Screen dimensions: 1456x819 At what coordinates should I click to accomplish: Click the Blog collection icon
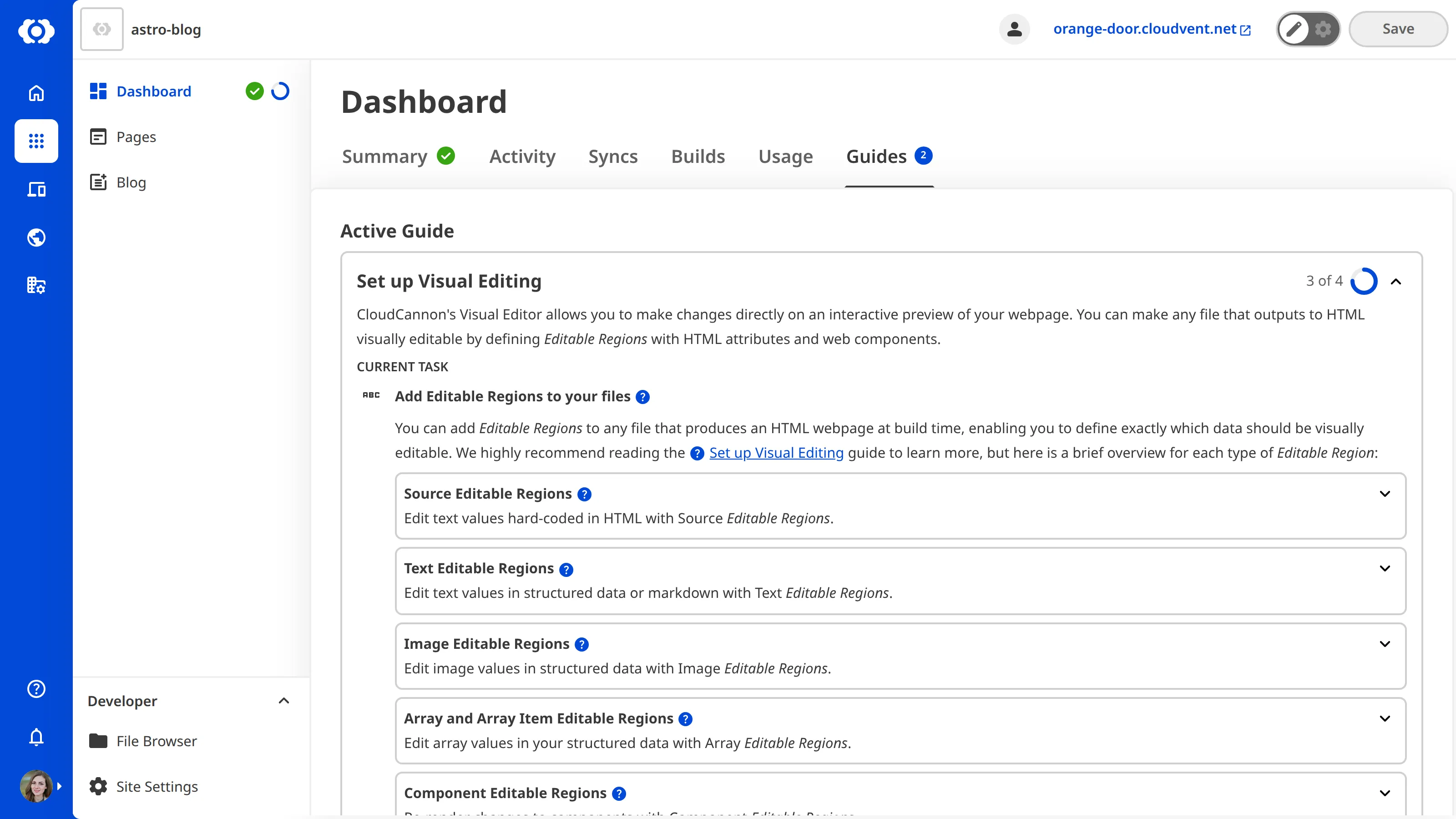point(98,182)
